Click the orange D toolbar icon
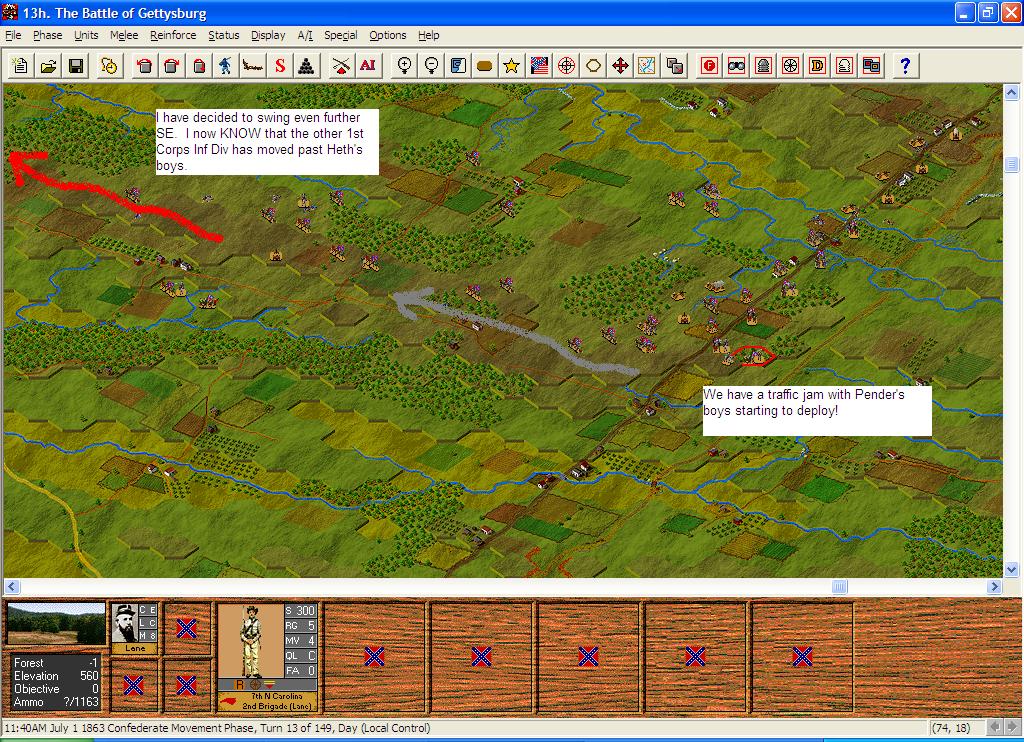The image size is (1024, 742). 817,65
